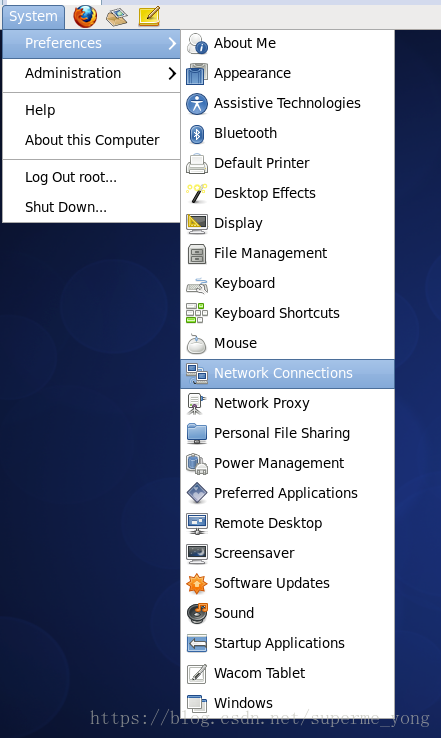Screen dimensions: 441x738
Task: Click the Sound speaker icon
Action: [x=197, y=613]
